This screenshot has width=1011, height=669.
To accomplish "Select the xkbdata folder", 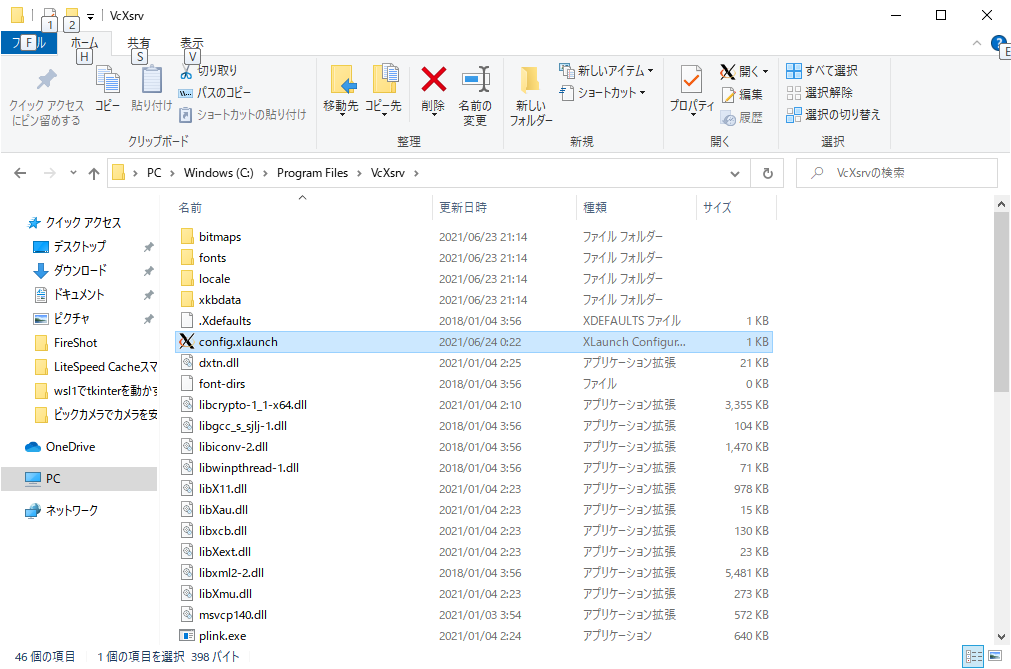I will click(x=219, y=300).
